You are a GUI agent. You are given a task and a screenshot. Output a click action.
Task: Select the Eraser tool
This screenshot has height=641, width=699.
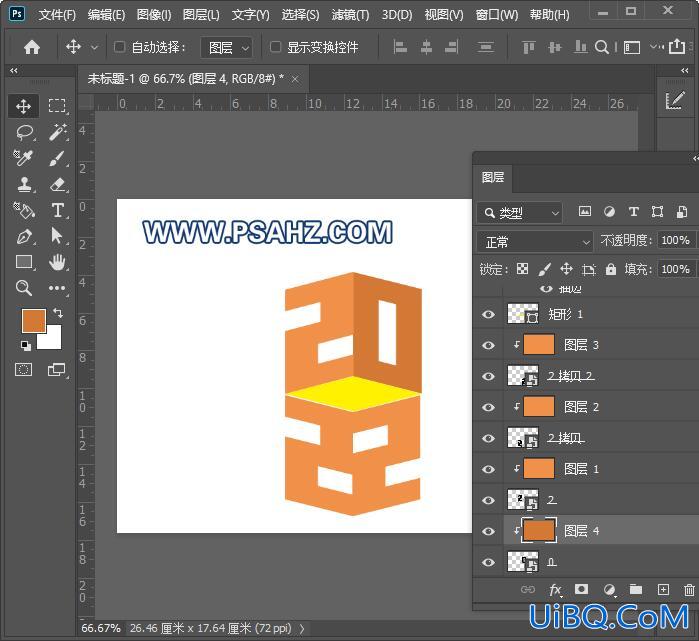(x=57, y=184)
